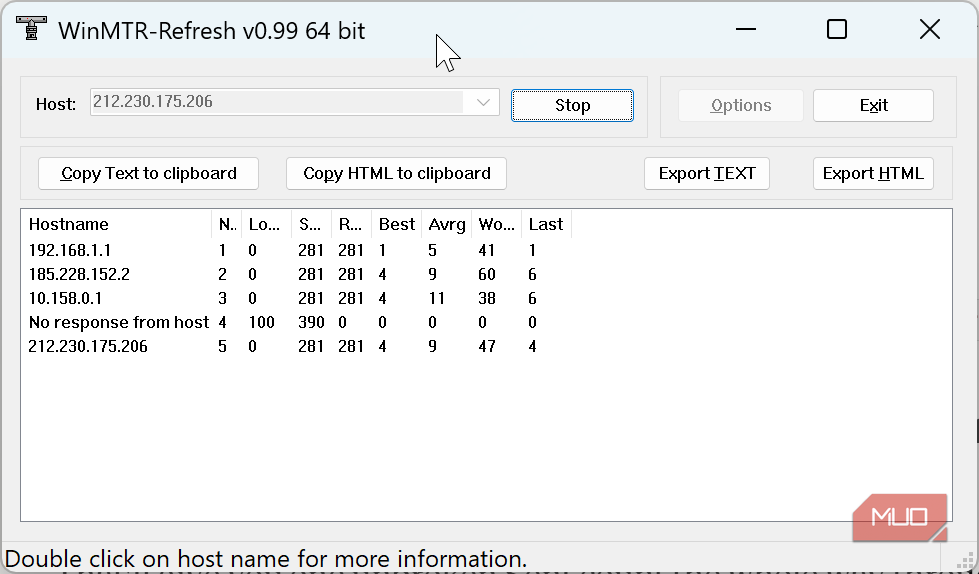The image size is (979, 574).
Task: Copy Text to clipboard
Action: [x=149, y=174]
